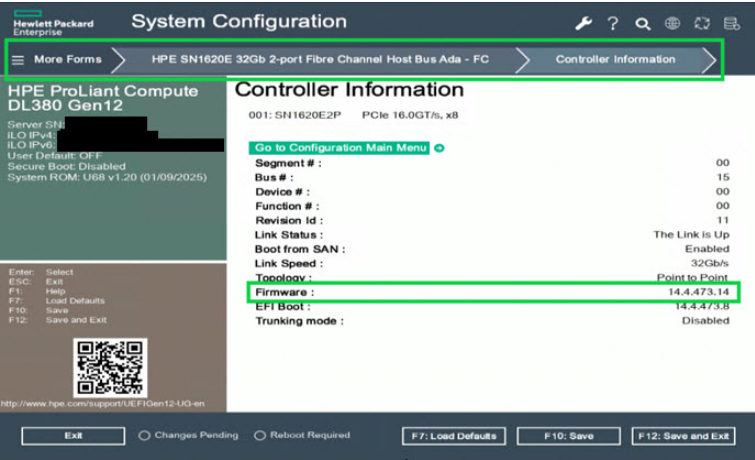Click the Exit button
Screen dimensions: 755x460
click(73, 436)
